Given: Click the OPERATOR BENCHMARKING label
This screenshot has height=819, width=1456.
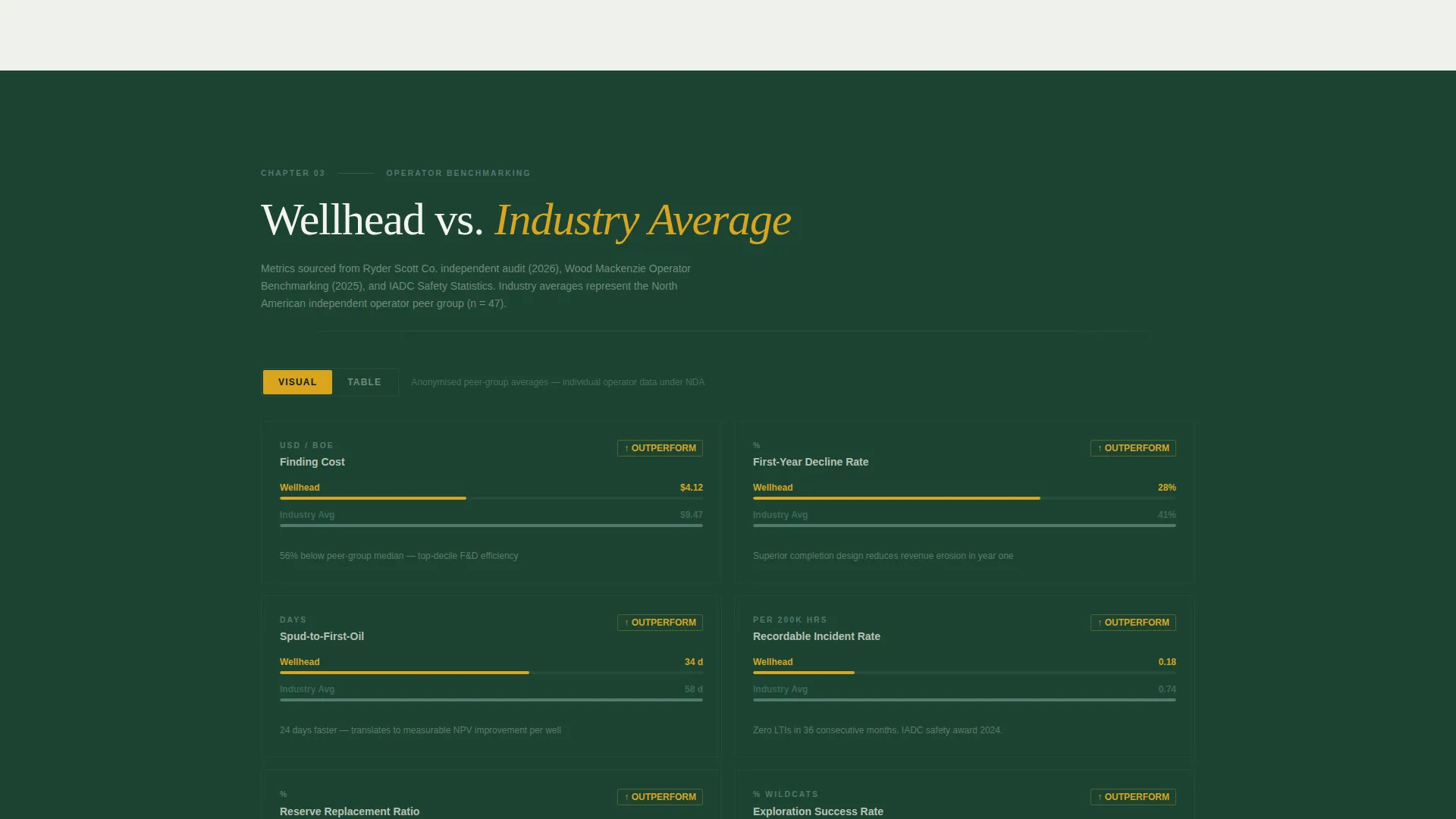Looking at the screenshot, I should click(x=458, y=173).
